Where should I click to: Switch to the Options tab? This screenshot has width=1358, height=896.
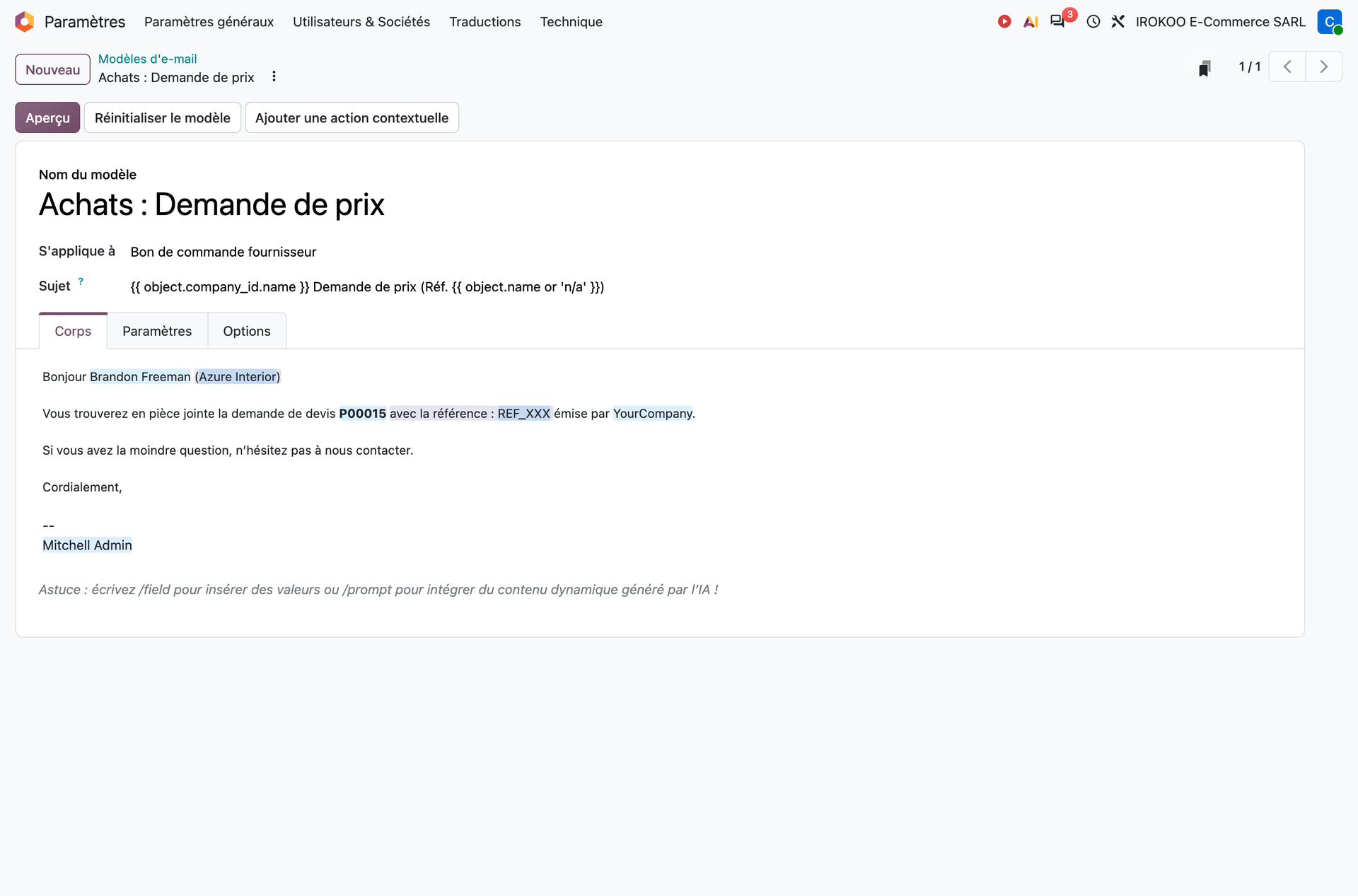(247, 331)
